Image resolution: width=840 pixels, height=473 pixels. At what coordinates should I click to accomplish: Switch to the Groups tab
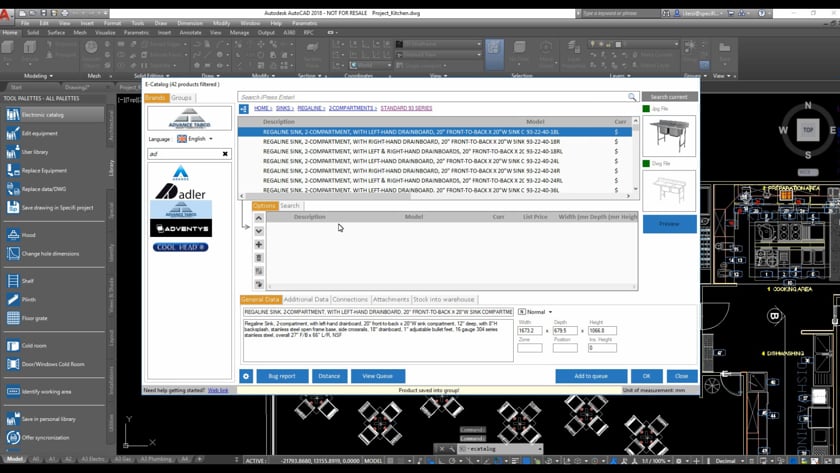point(181,97)
